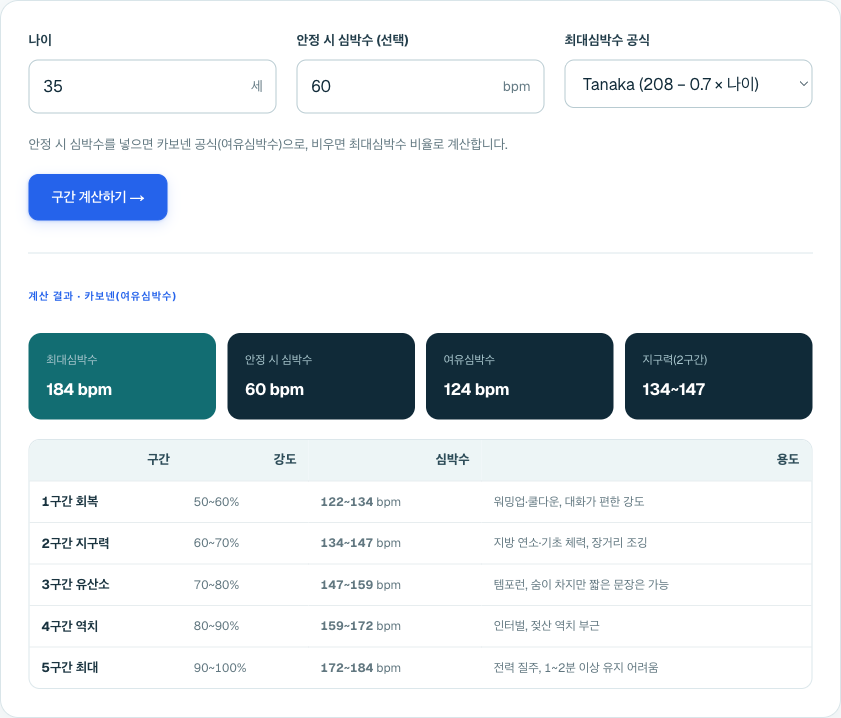Select the 4구간 역치 row label

pyautogui.click(x=70, y=626)
